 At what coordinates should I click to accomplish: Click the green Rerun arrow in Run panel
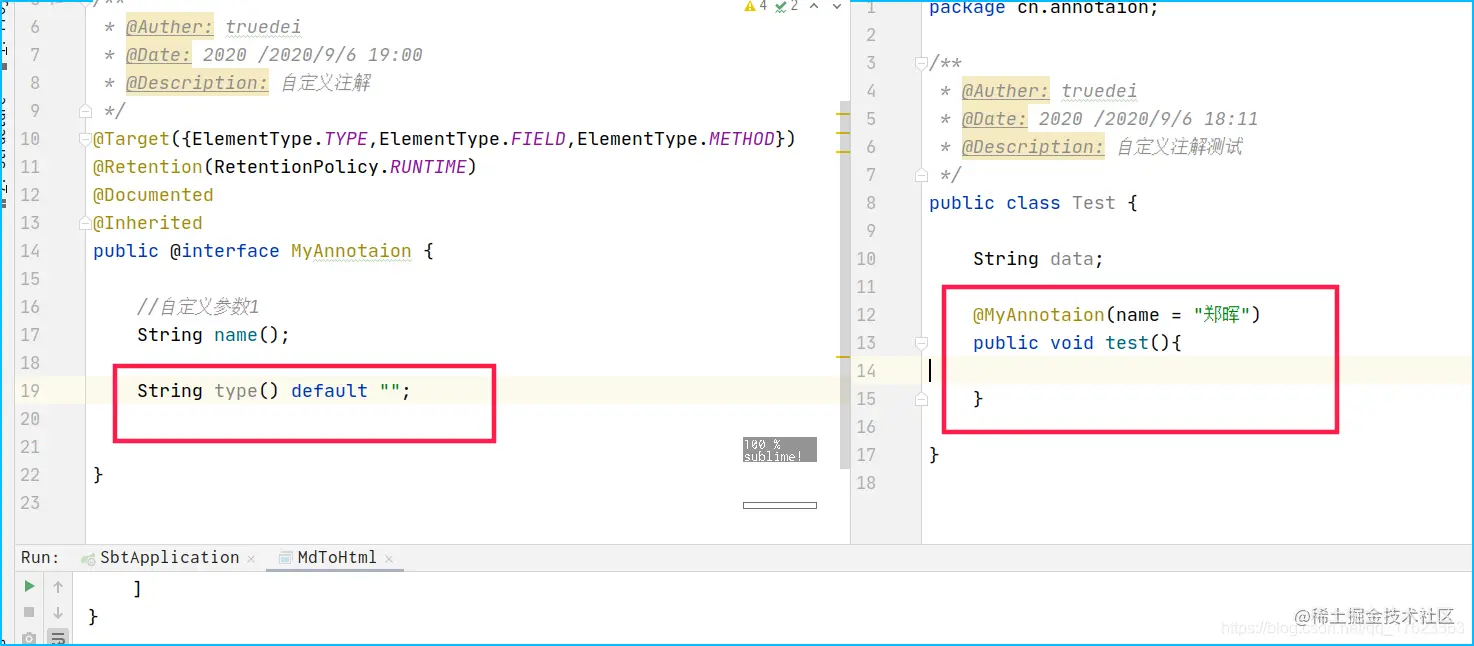pyautogui.click(x=30, y=587)
